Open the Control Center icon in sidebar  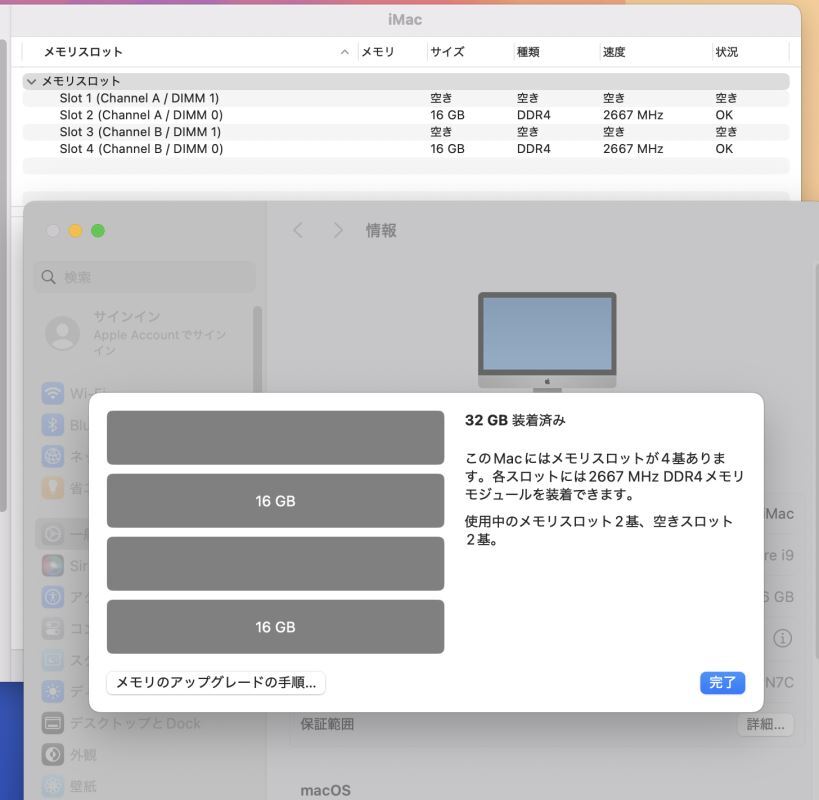(53, 629)
